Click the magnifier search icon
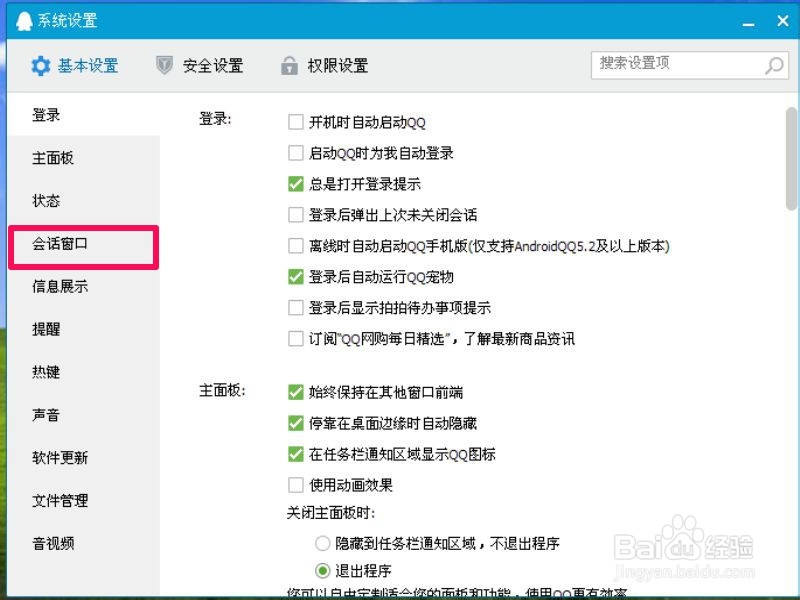800x600 pixels. (774, 66)
